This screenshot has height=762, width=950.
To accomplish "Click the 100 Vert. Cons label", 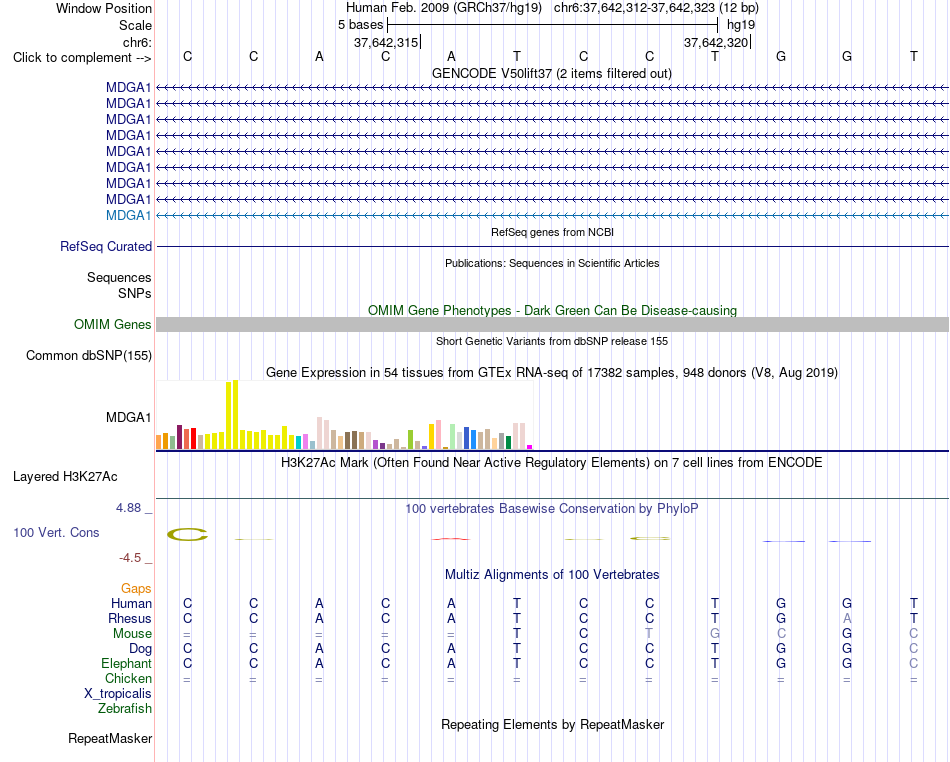I will (x=56, y=532).
